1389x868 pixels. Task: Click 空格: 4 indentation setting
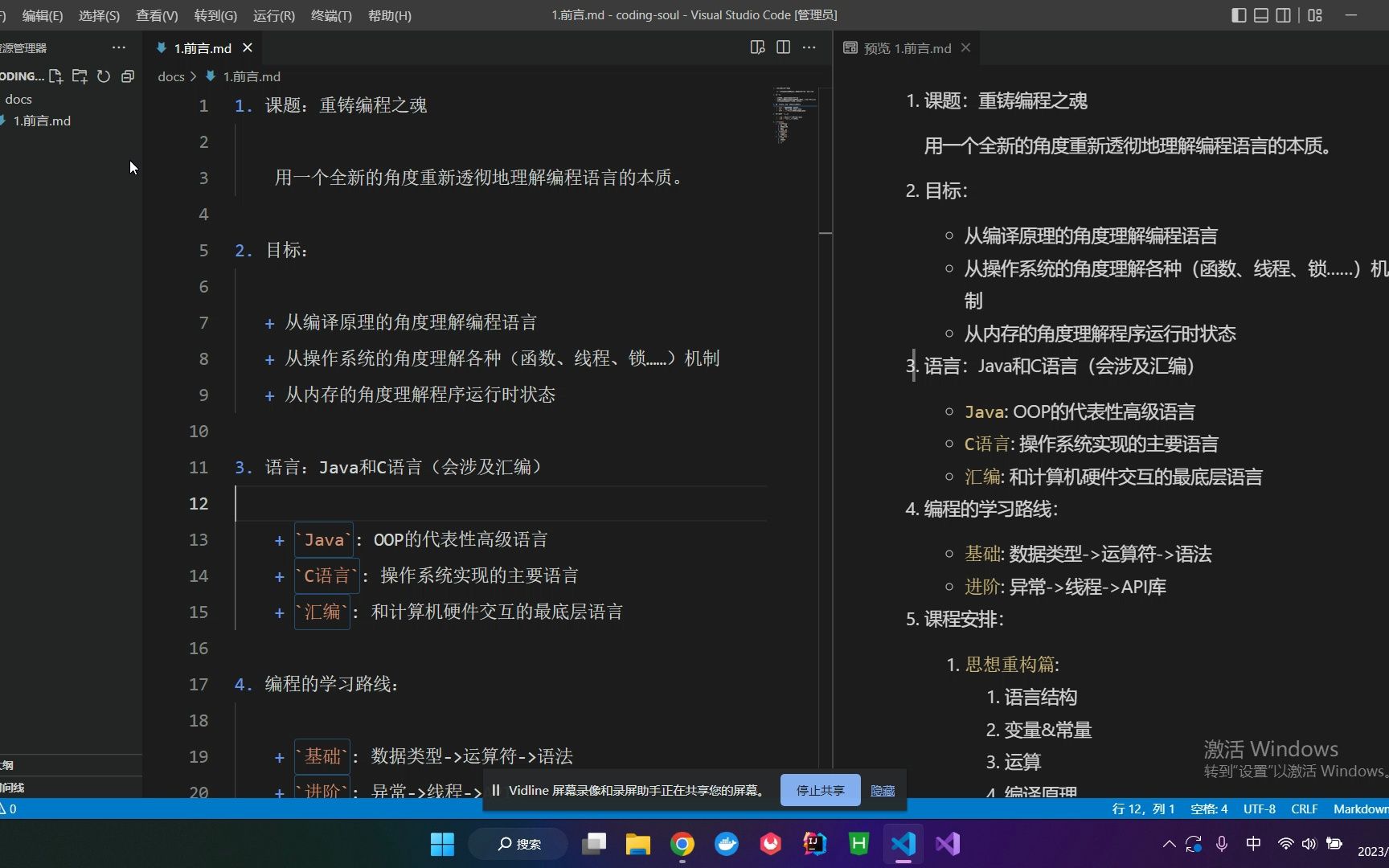click(x=1209, y=809)
